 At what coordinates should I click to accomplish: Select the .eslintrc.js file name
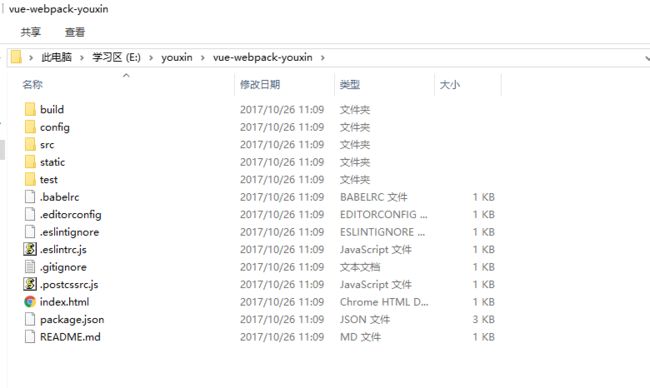[63, 250]
